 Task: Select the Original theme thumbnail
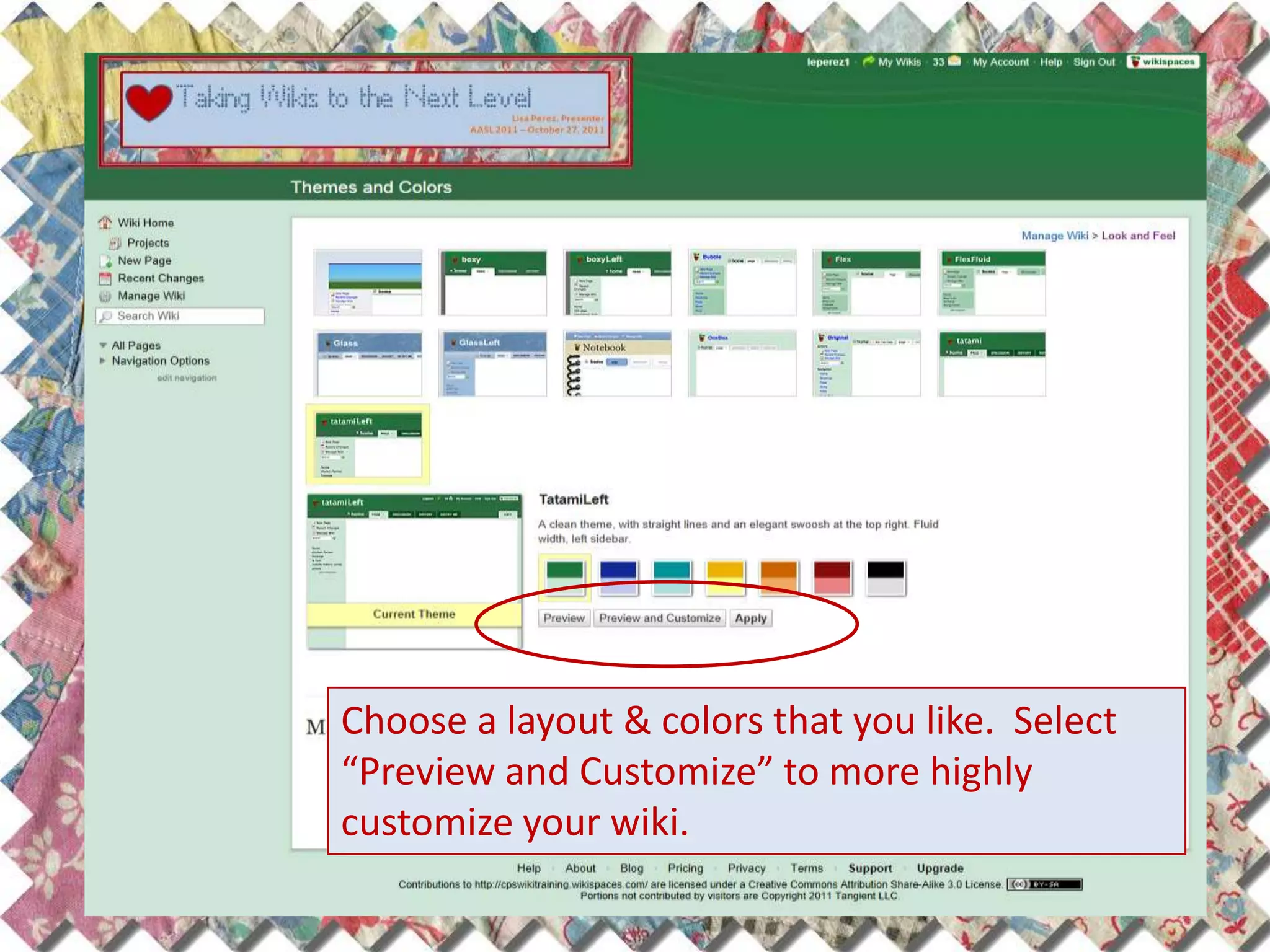coord(867,363)
